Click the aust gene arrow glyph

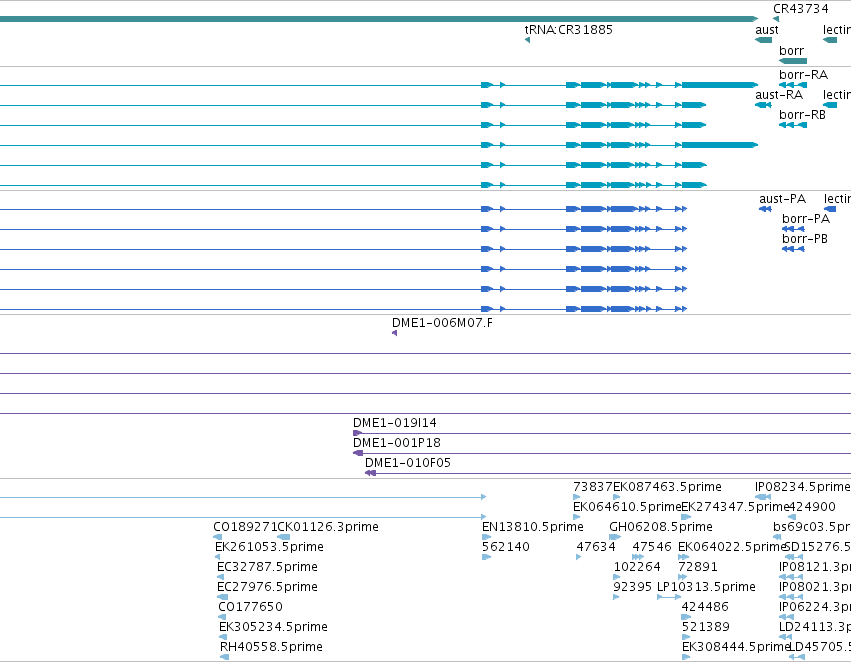[764, 40]
